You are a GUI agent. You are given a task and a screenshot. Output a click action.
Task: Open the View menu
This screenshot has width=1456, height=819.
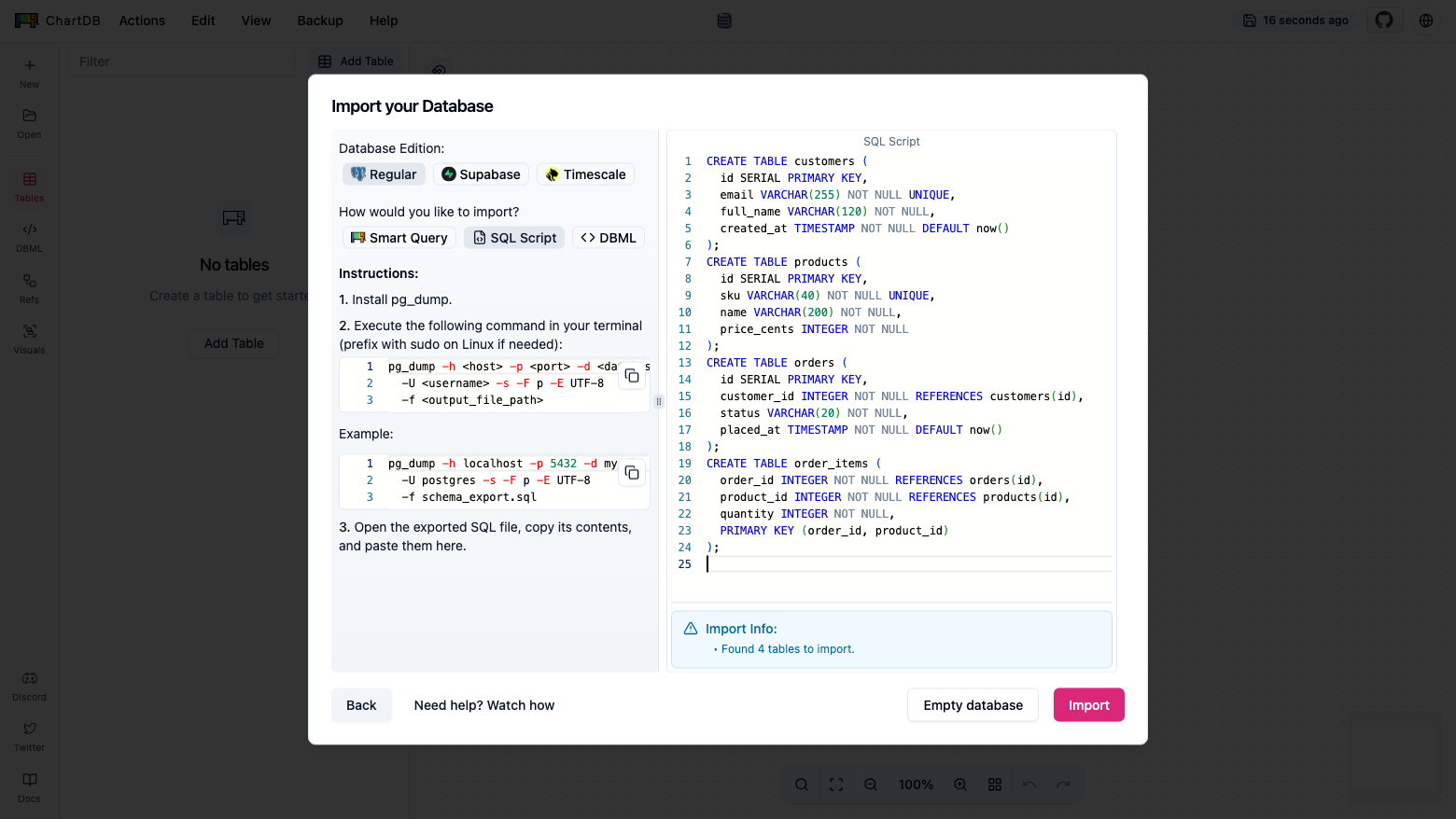click(256, 21)
